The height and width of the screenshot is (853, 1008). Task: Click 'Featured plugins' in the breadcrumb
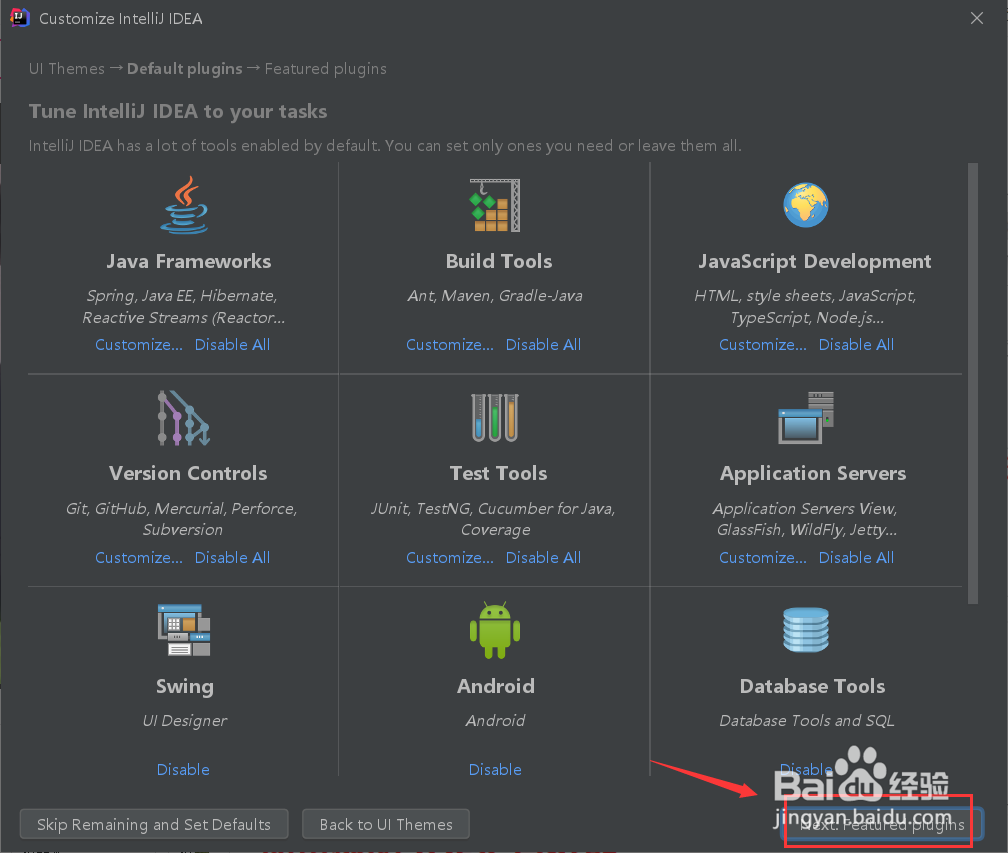[325, 69]
